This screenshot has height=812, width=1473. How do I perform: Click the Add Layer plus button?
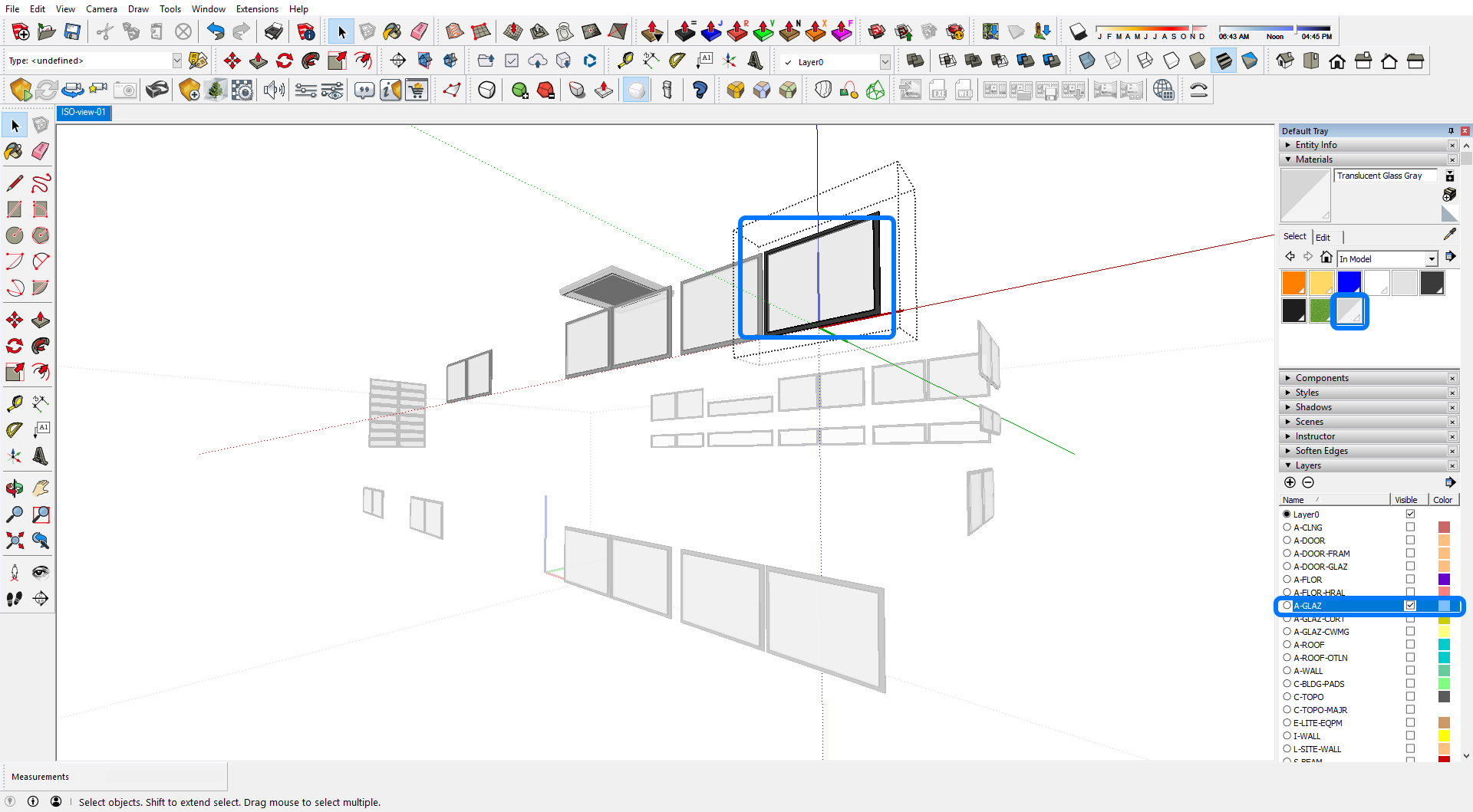point(1290,482)
